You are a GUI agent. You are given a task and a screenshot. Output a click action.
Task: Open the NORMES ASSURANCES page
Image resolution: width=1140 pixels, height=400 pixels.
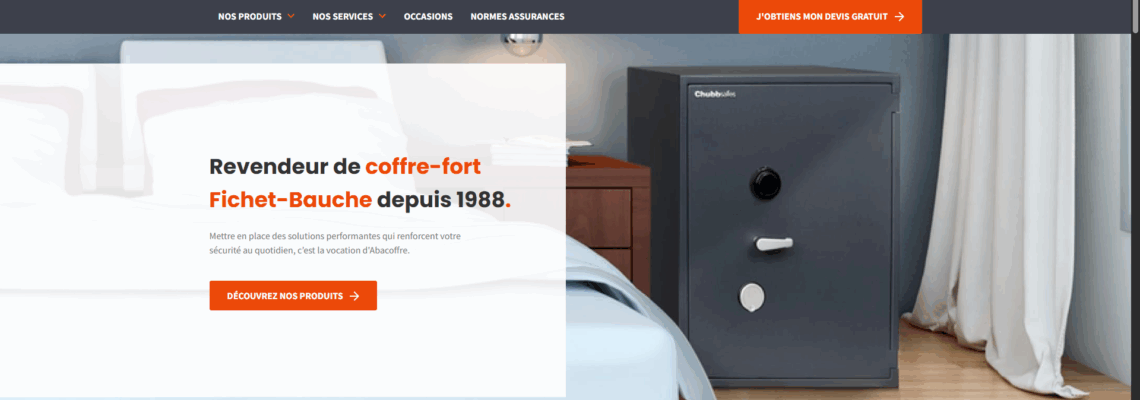[x=517, y=16]
